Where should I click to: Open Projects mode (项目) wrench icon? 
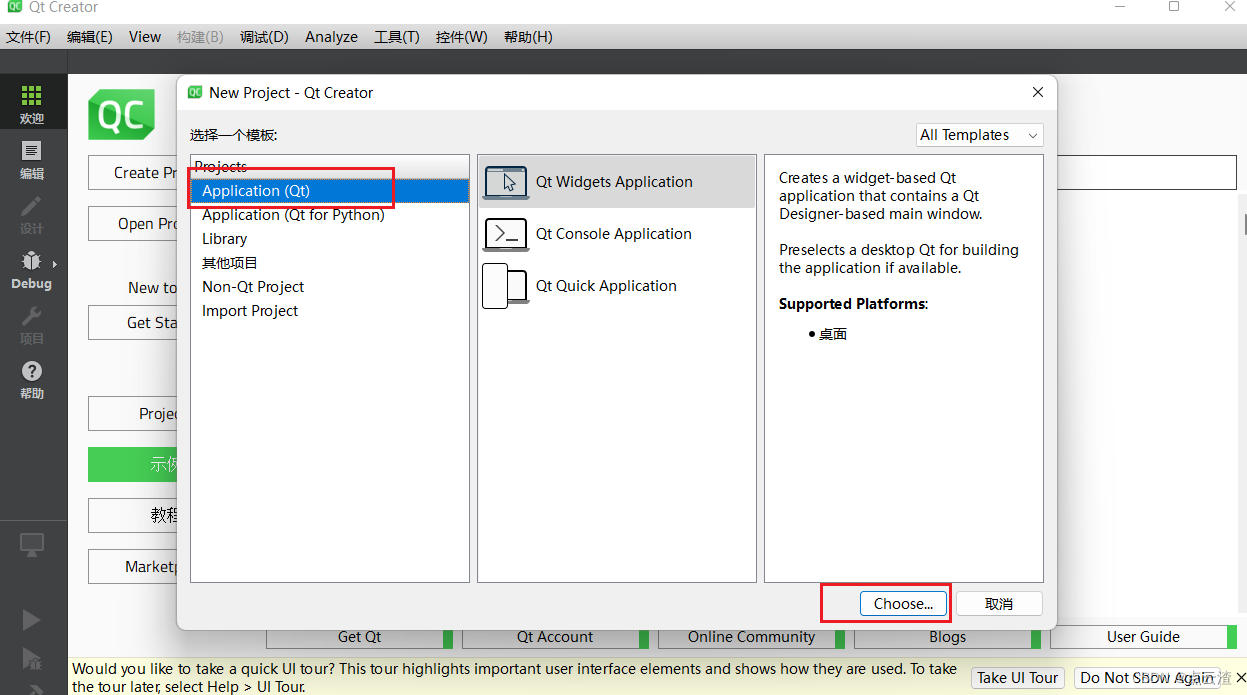(31, 316)
